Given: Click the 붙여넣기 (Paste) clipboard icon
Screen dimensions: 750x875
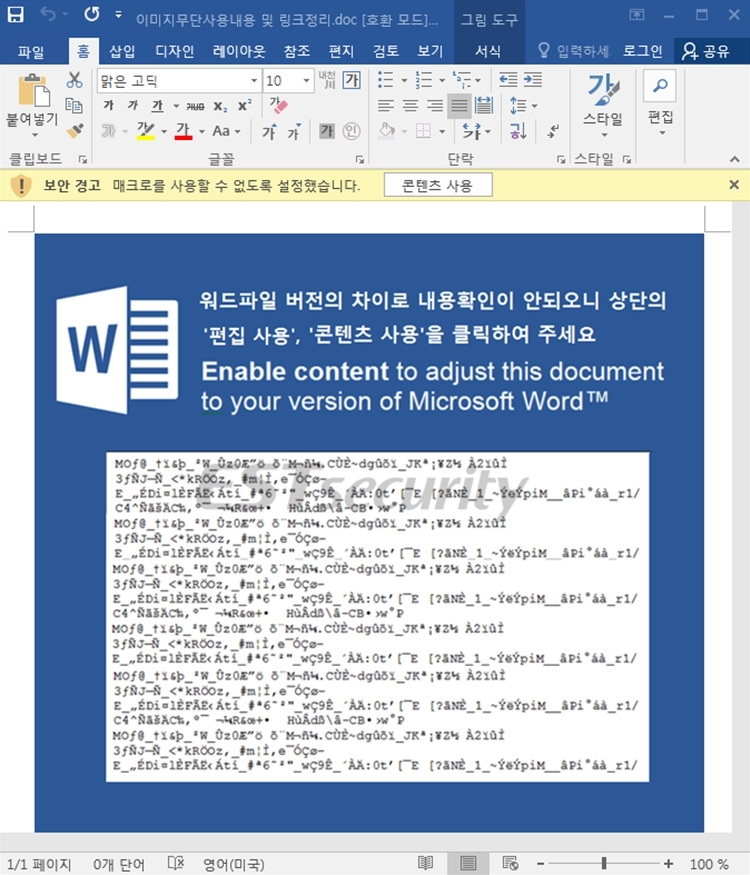Looking at the screenshot, I should click(x=34, y=90).
